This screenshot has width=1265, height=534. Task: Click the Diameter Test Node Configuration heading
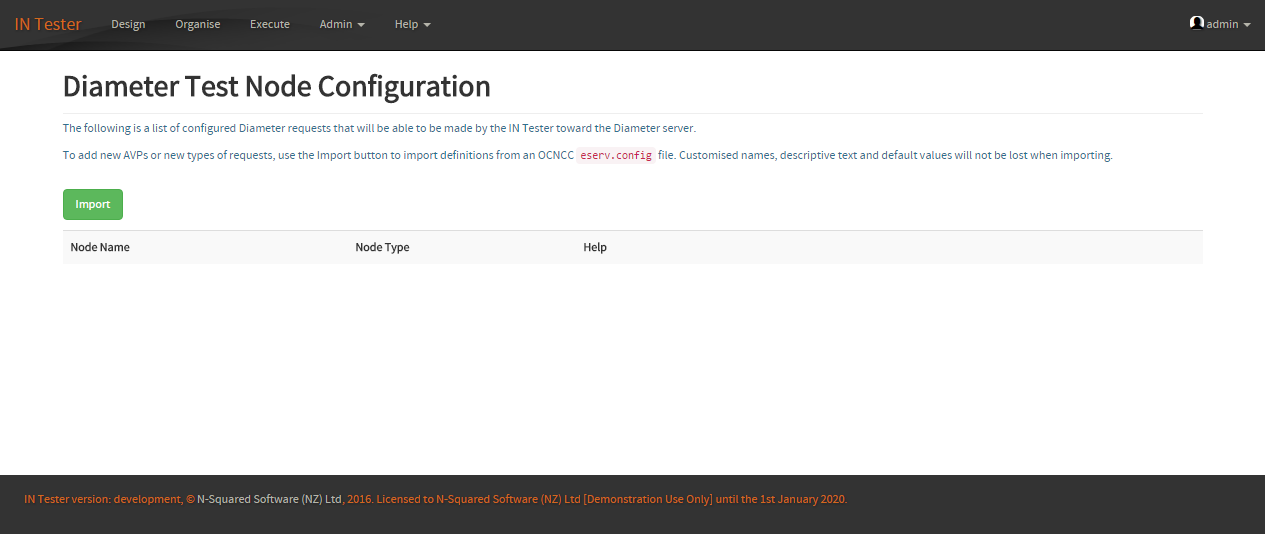pyautogui.click(x=277, y=87)
